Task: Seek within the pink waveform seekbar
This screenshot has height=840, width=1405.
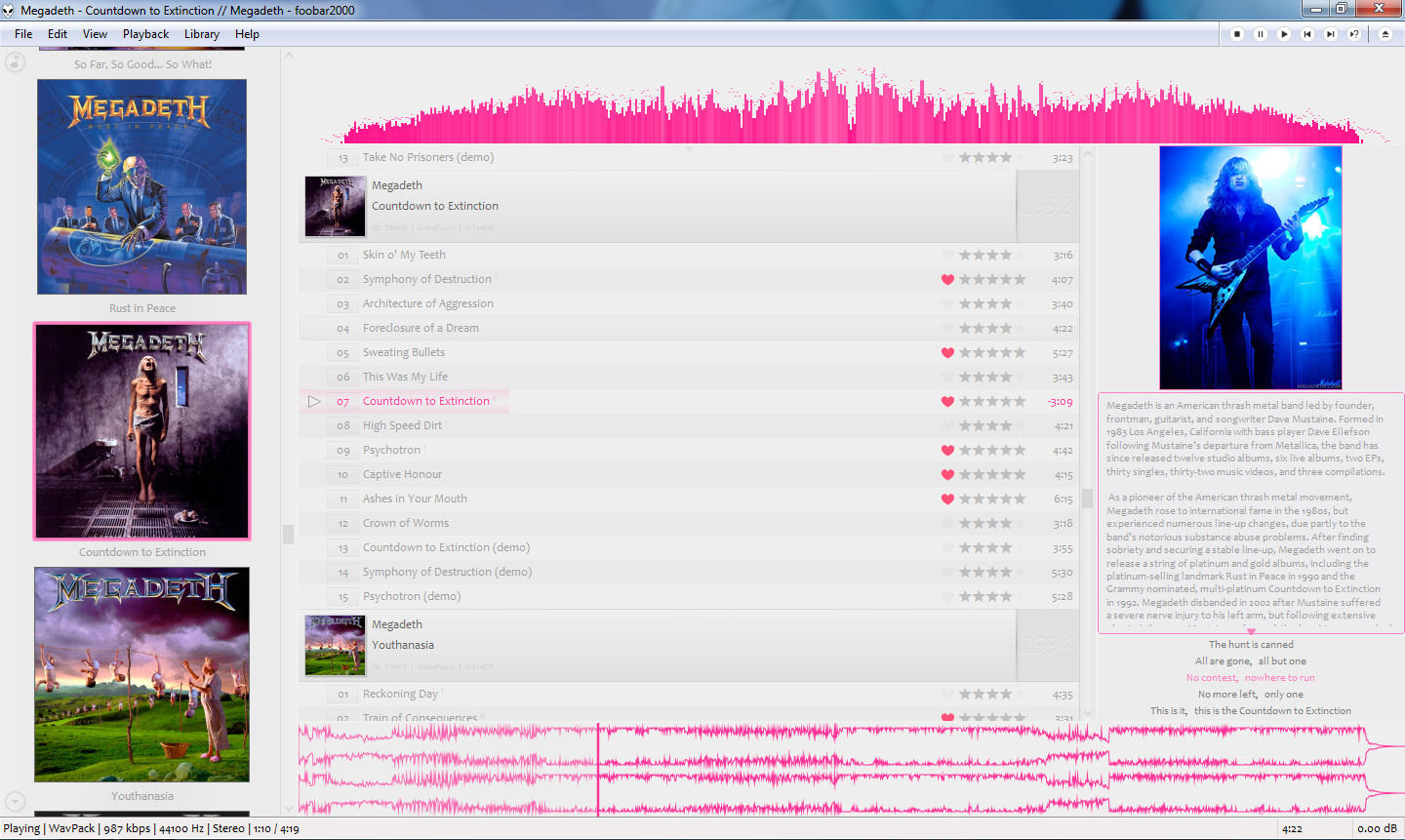Action: pos(851,769)
